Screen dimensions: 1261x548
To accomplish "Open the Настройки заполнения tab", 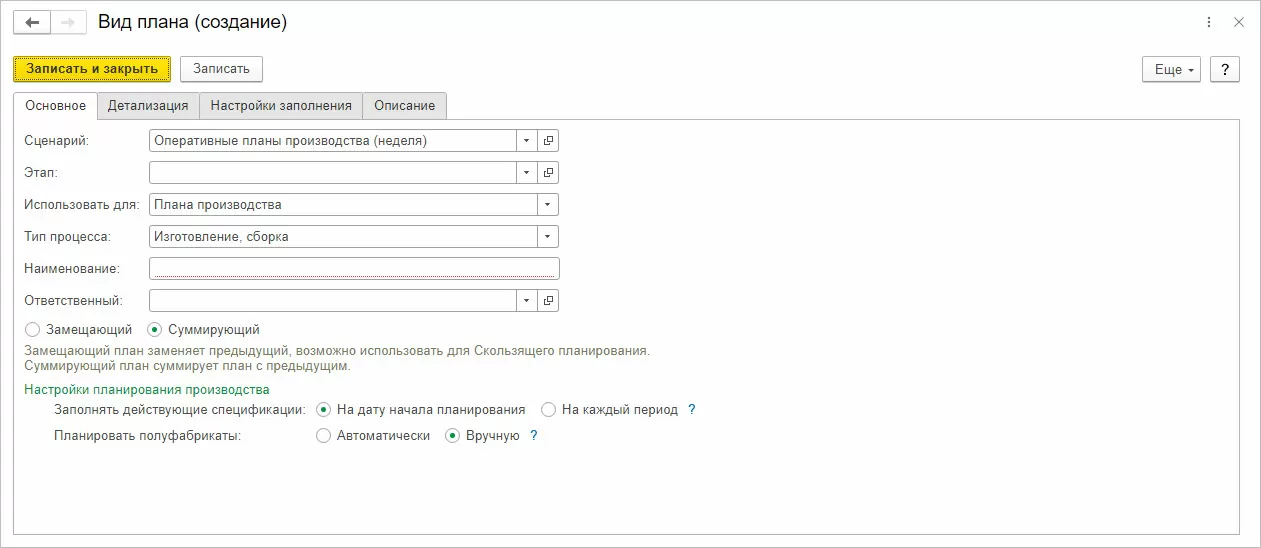I will tap(280, 105).
